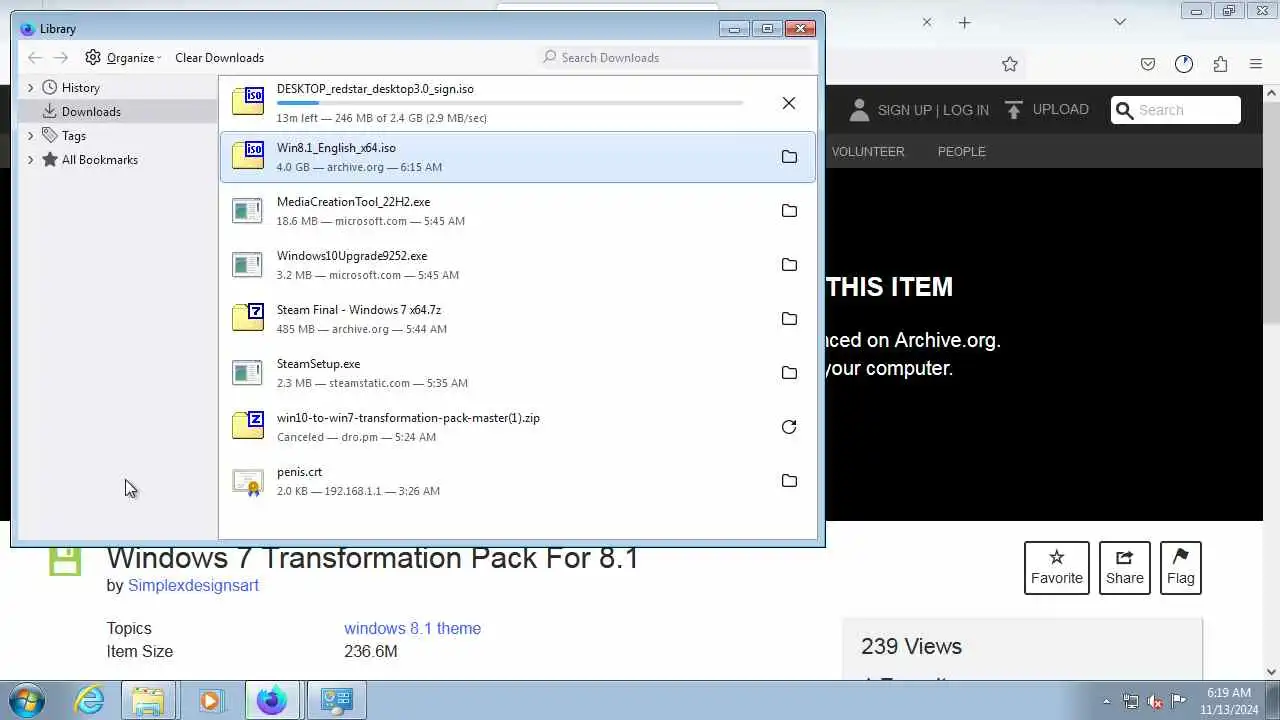The width and height of the screenshot is (1280, 720).
Task: Open folder for Windows10Upgrade9252.exe download
Action: point(789,265)
